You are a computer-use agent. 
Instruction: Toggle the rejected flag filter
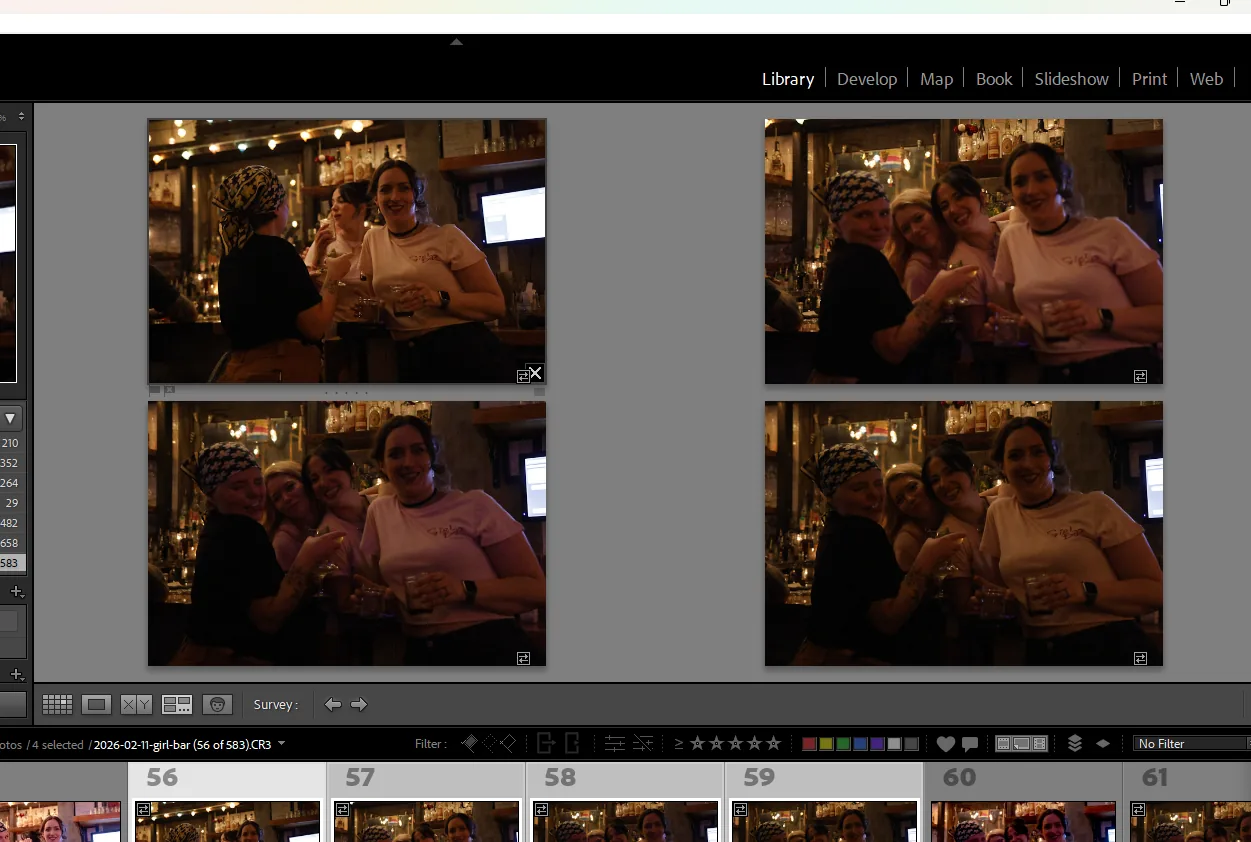(508, 743)
